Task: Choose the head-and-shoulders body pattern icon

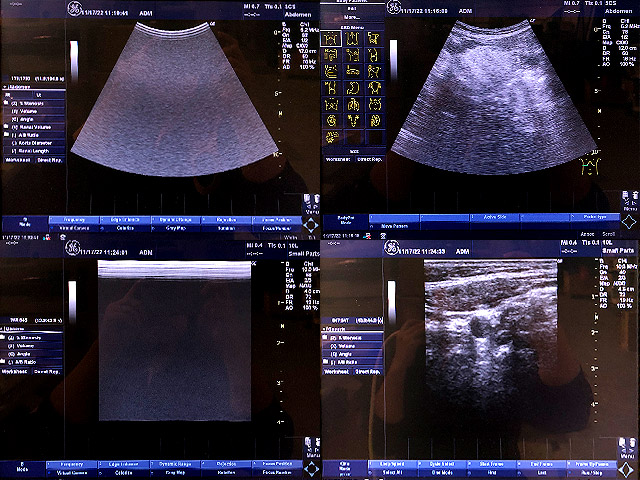Action: tap(375, 88)
